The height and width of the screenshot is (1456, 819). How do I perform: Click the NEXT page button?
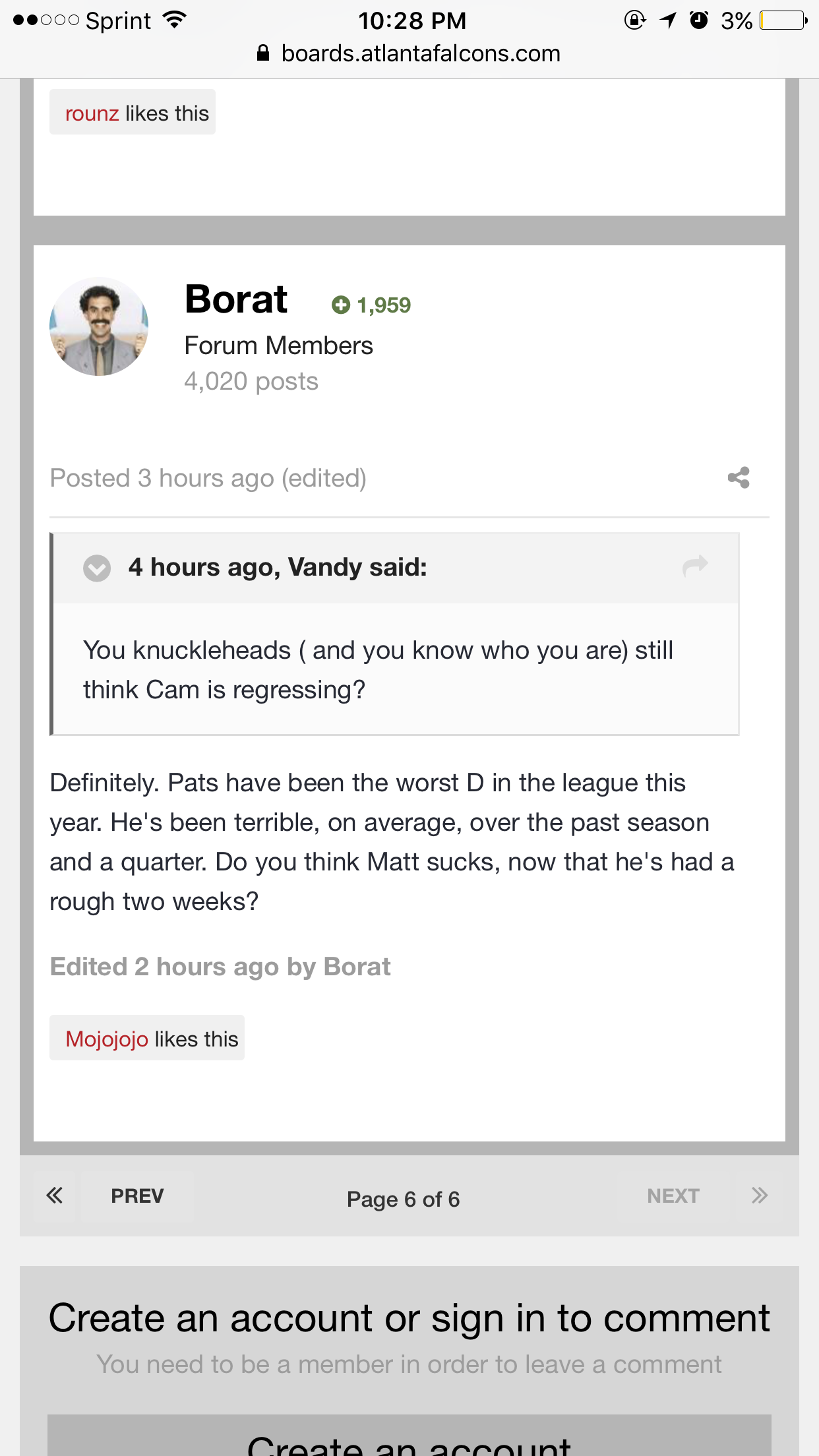673,1196
